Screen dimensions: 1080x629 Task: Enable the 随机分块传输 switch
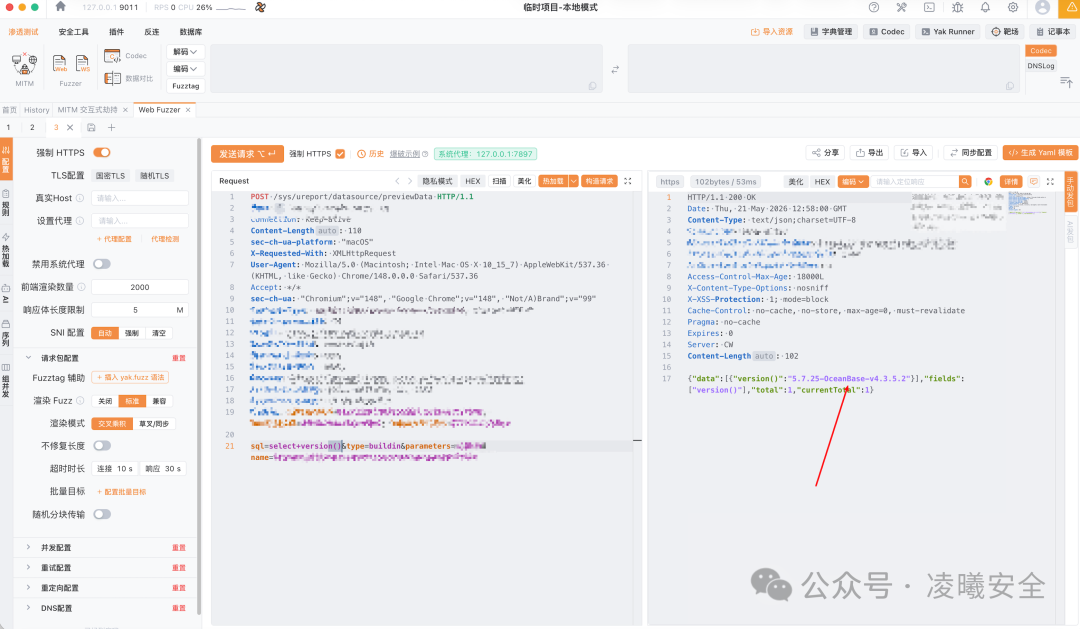point(102,514)
